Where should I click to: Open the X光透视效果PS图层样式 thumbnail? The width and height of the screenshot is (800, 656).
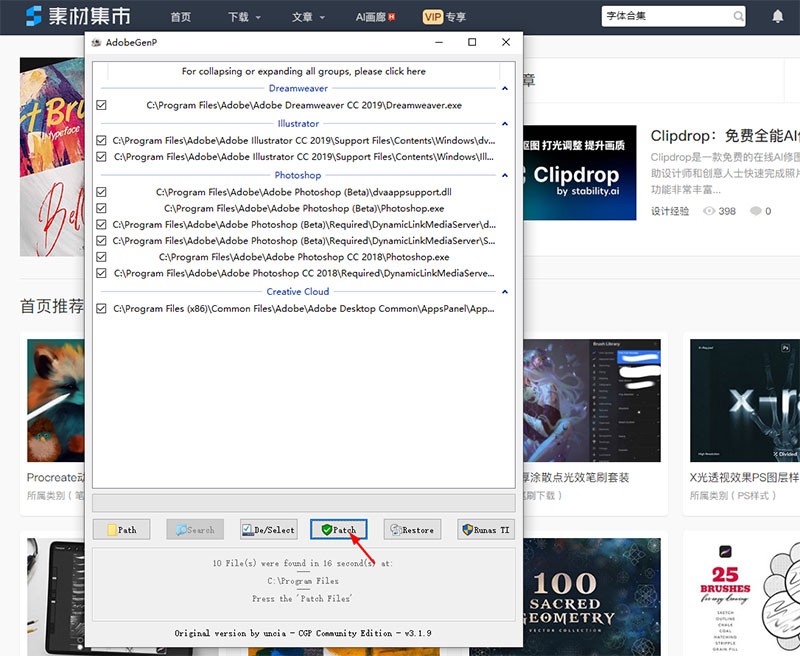tap(743, 400)
